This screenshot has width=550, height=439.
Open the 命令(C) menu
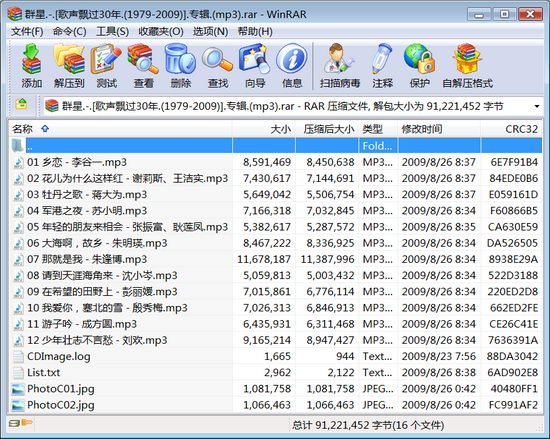tap(69, 32)
